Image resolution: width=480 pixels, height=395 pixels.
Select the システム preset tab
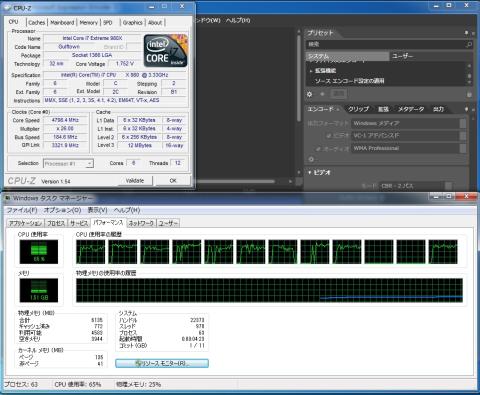347,56
